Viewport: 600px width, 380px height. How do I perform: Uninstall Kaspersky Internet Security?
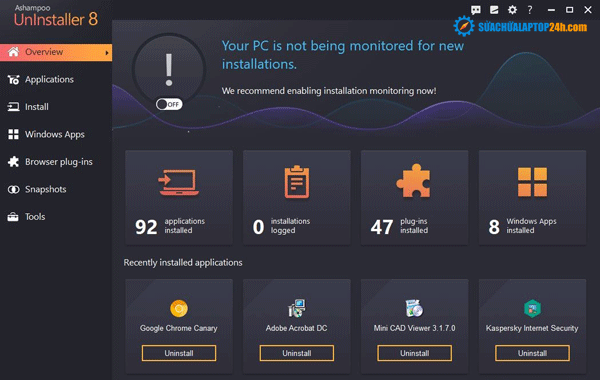pyautogui.click(x=532, y=353)
